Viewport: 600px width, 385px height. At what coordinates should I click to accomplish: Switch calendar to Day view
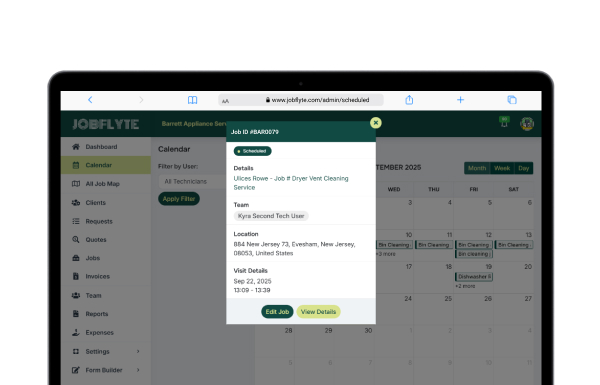pyautogui.click(x=523, y=168)
